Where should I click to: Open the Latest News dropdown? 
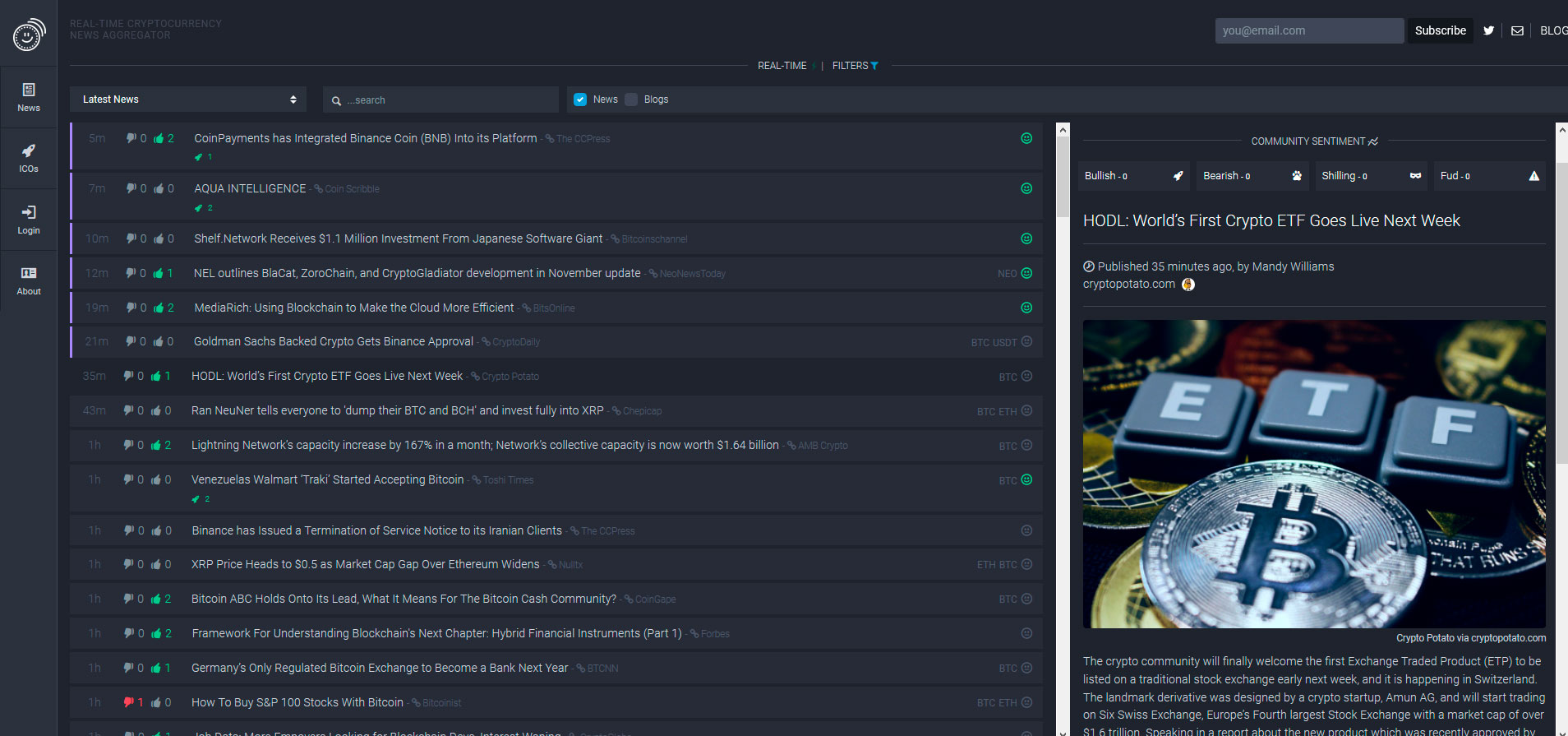click(188, 100)
